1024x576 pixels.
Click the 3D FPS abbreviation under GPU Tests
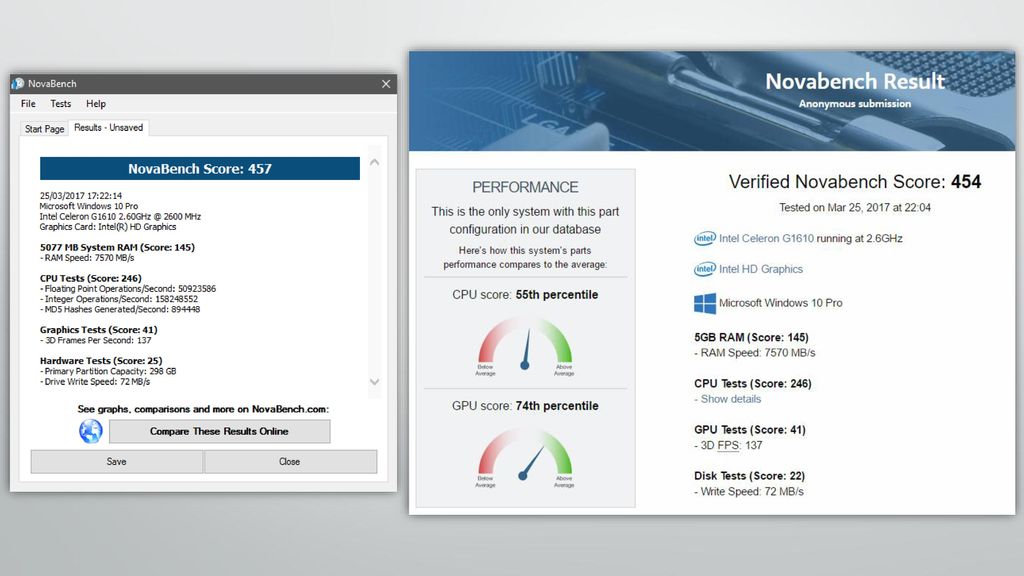click(728, 445)
